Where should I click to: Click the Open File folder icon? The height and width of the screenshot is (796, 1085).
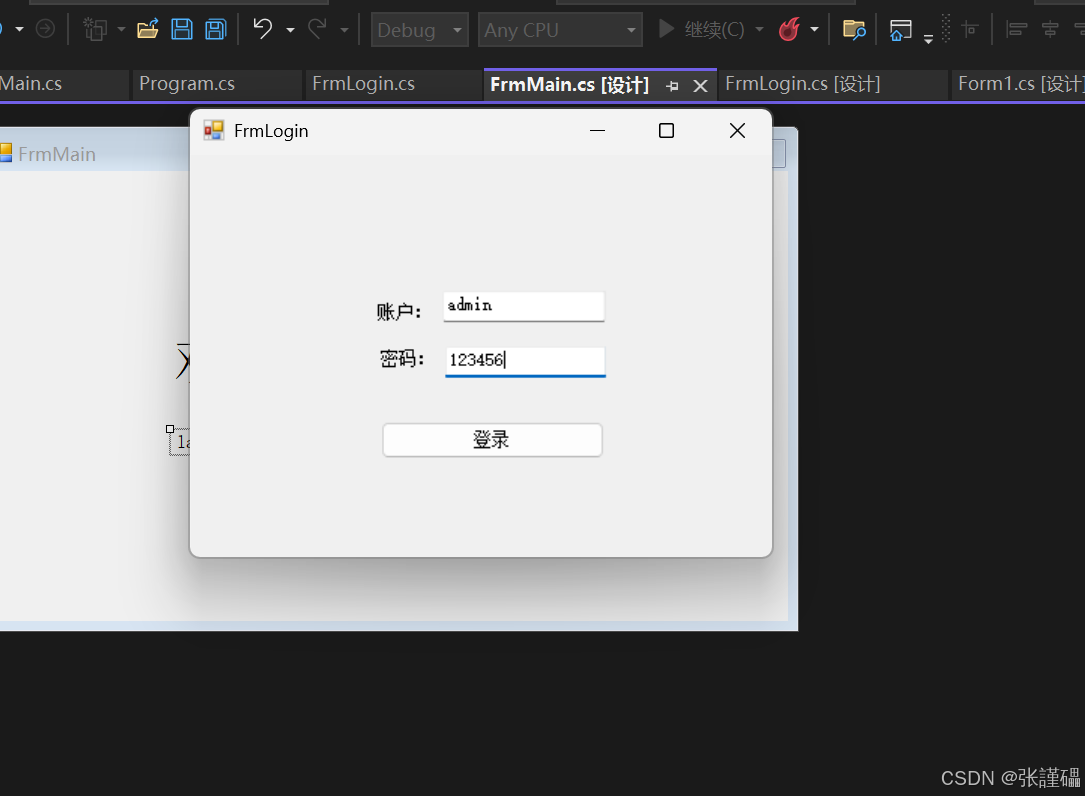pos(147,30)
